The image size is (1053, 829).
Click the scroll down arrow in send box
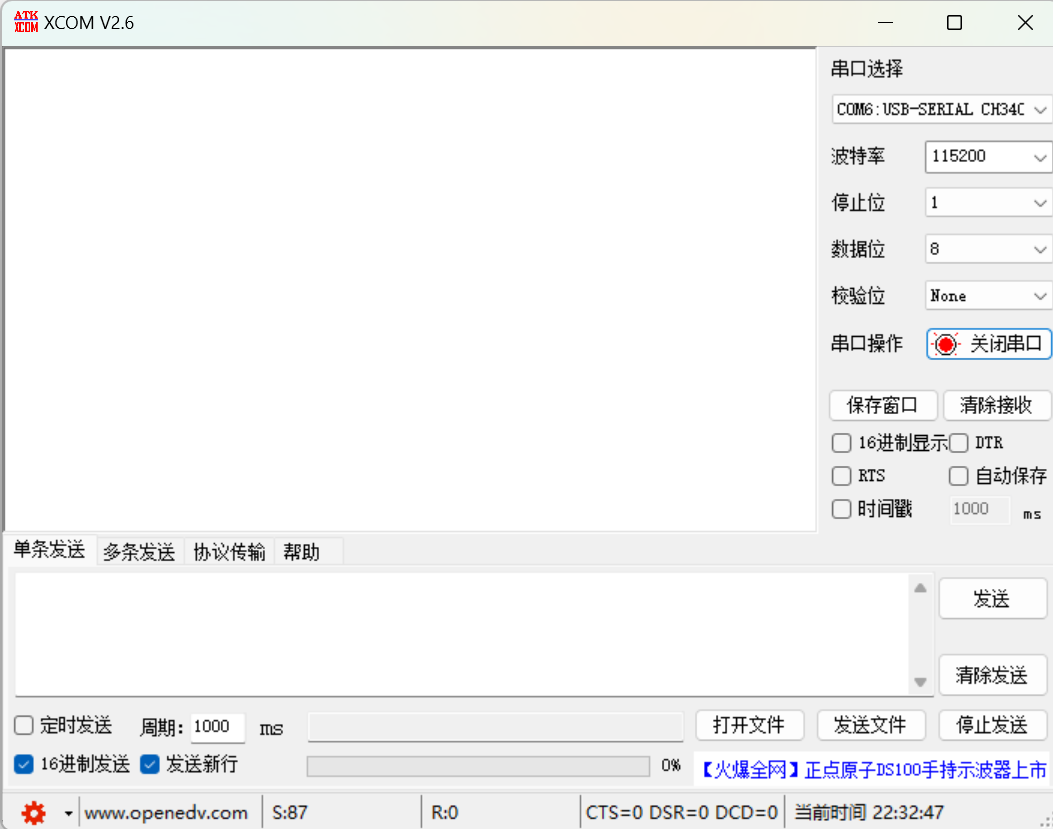point(920,682)
